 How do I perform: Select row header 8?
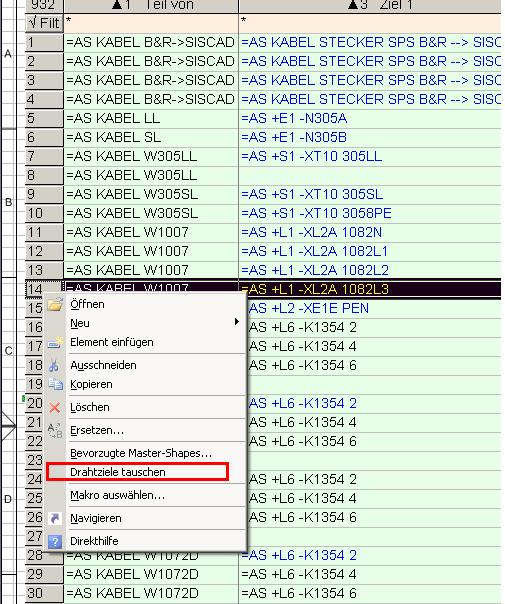click(x=44, y=175)
